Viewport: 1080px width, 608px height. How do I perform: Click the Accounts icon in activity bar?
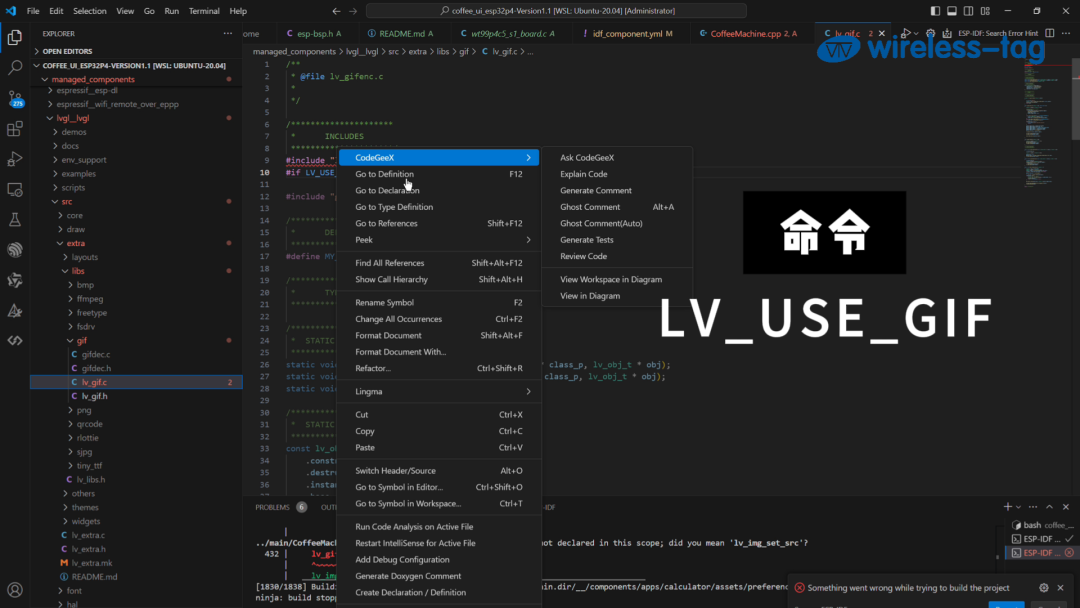coord(15,590)
